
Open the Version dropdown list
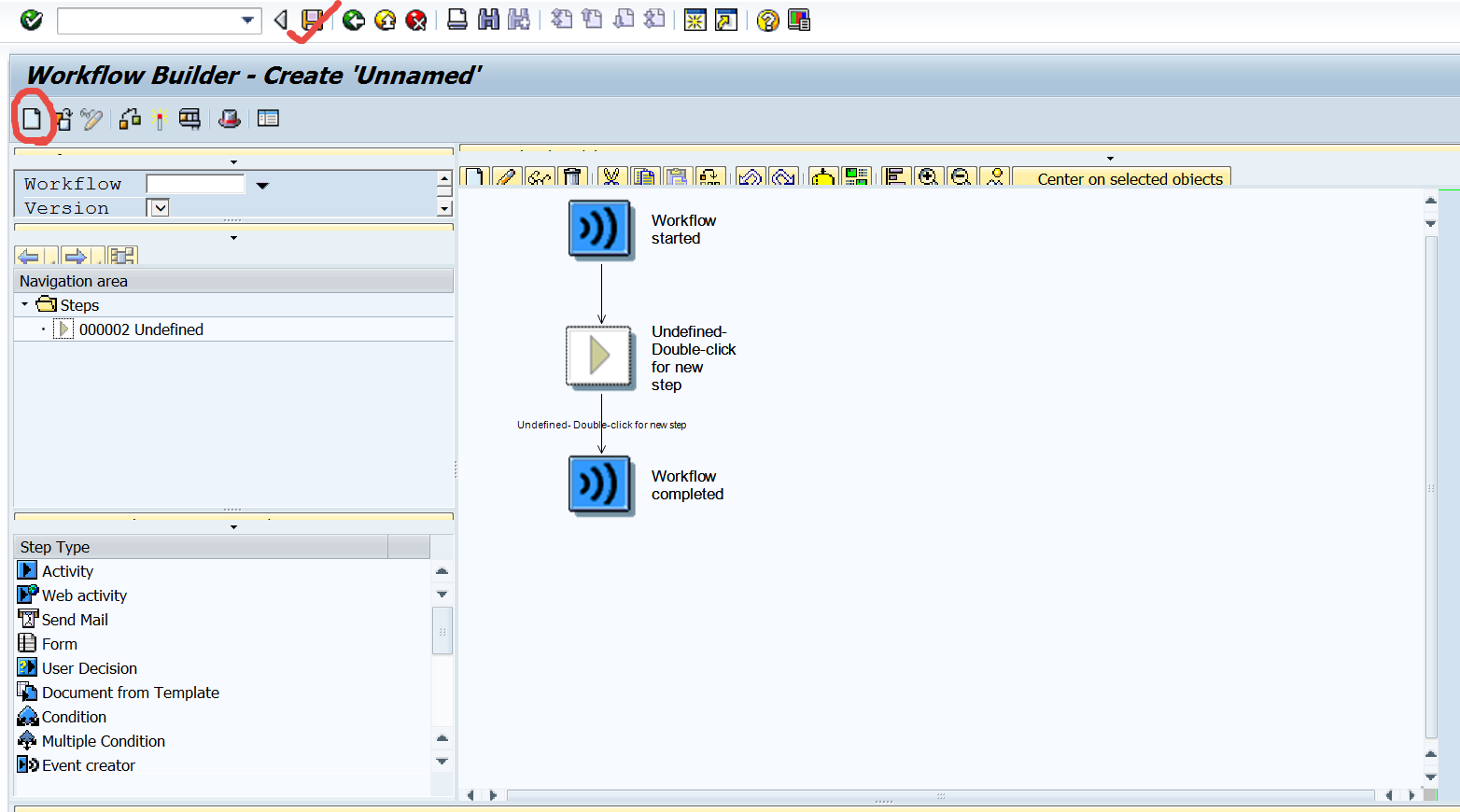157,207
